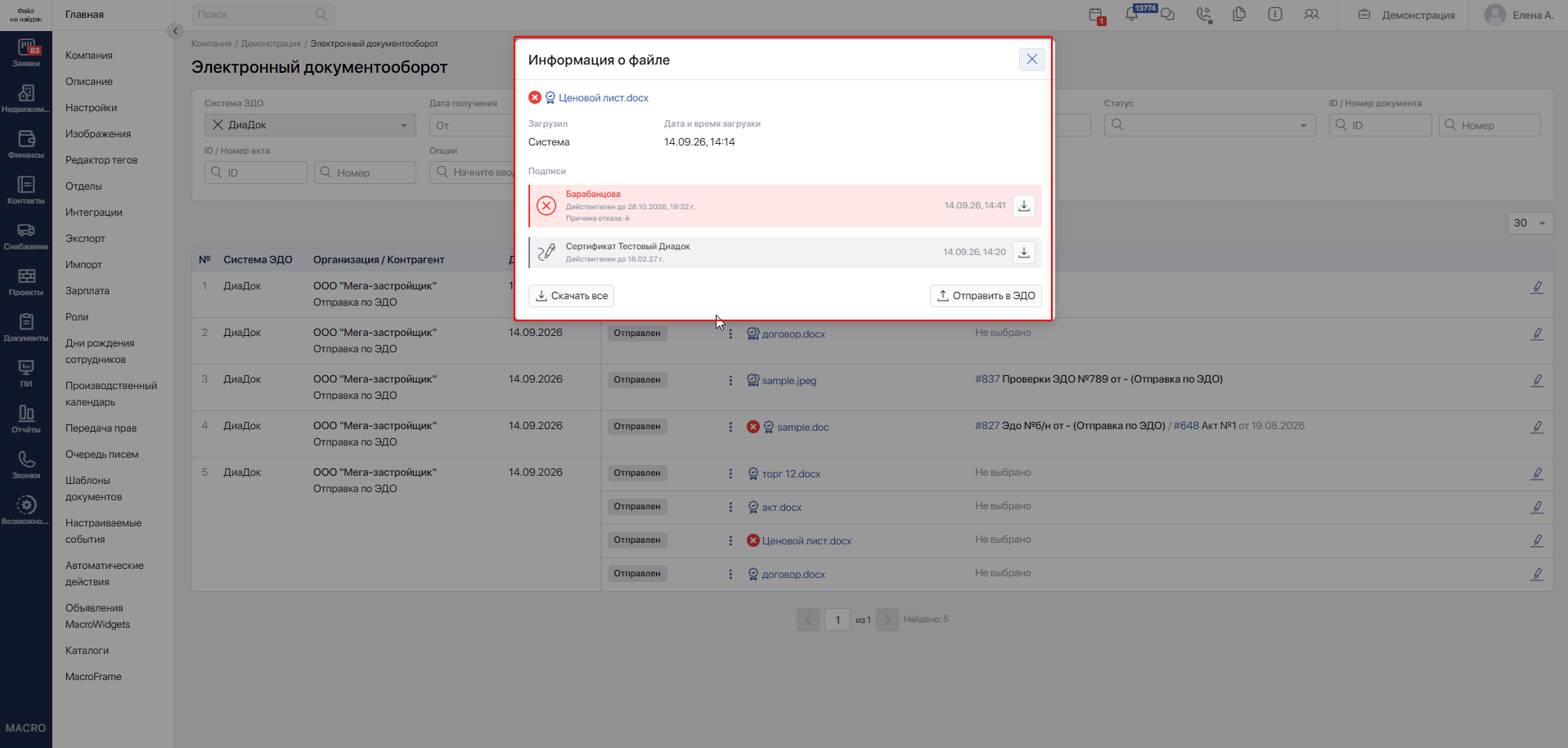Open the Финансы sidebar section
The width and height of the screenshot is (1568, 748).
click(26, 144)
